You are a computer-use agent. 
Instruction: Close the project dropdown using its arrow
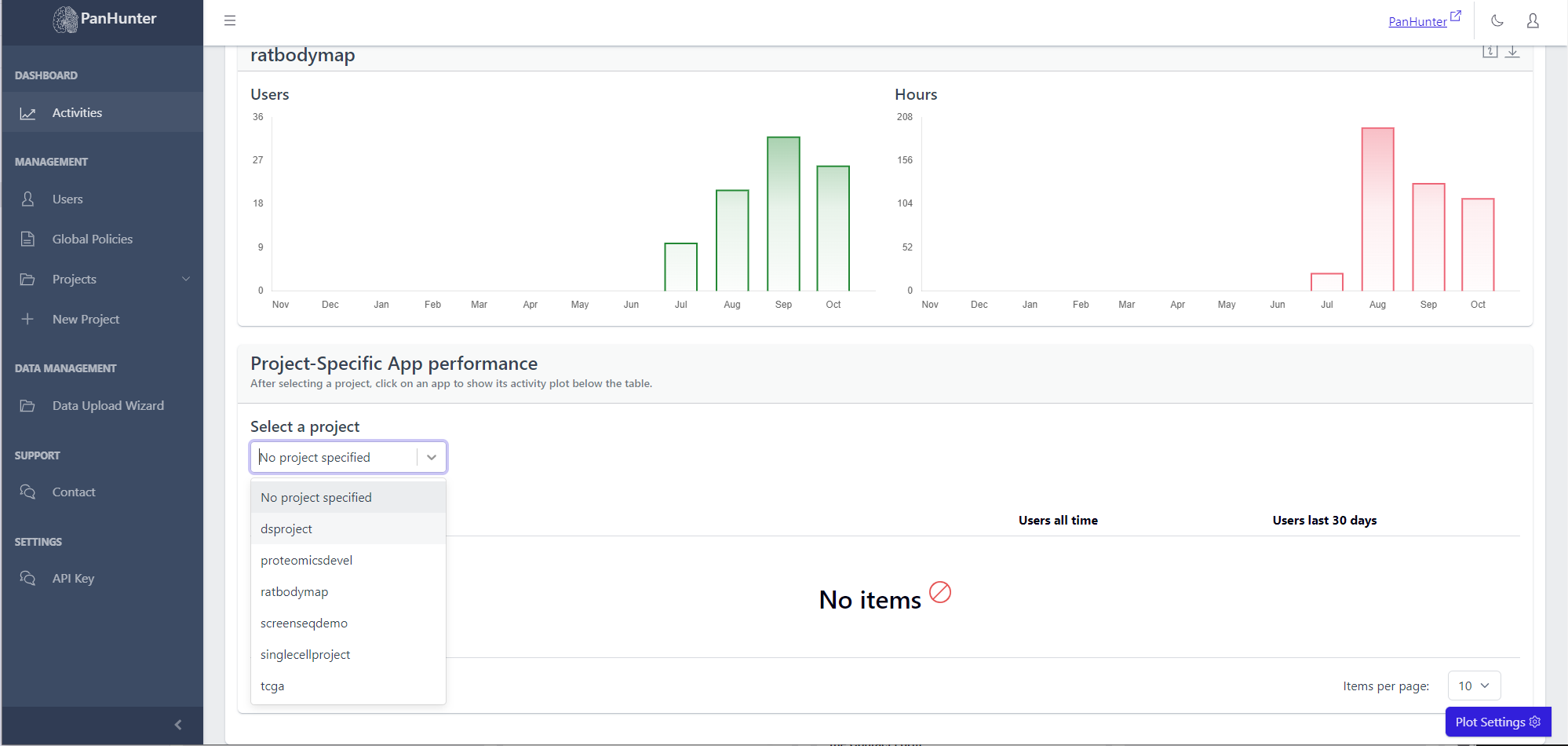432,457
